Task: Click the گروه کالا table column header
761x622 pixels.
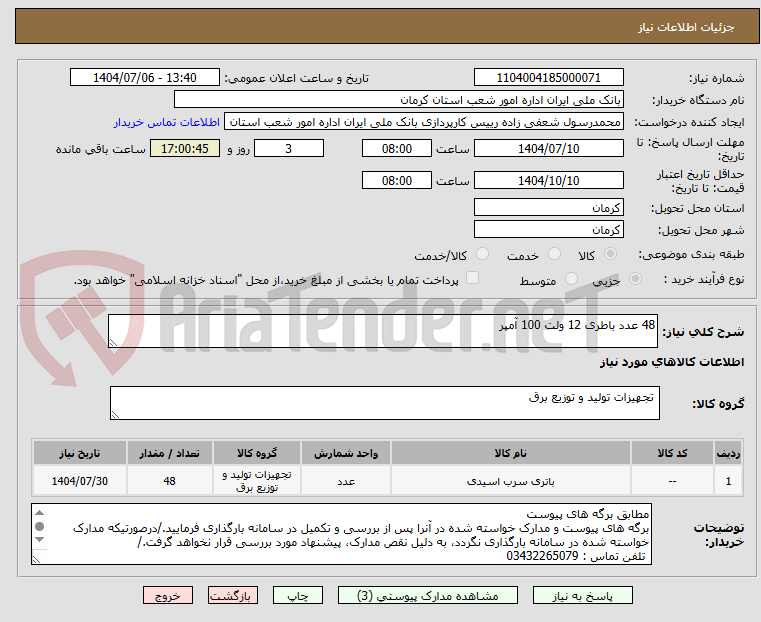Action: pos(257,453)
